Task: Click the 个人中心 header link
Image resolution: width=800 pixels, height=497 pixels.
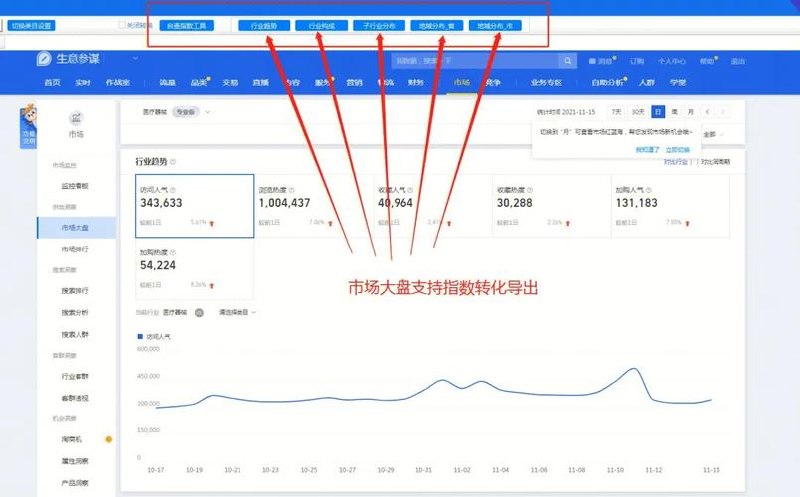Action: 671,61
